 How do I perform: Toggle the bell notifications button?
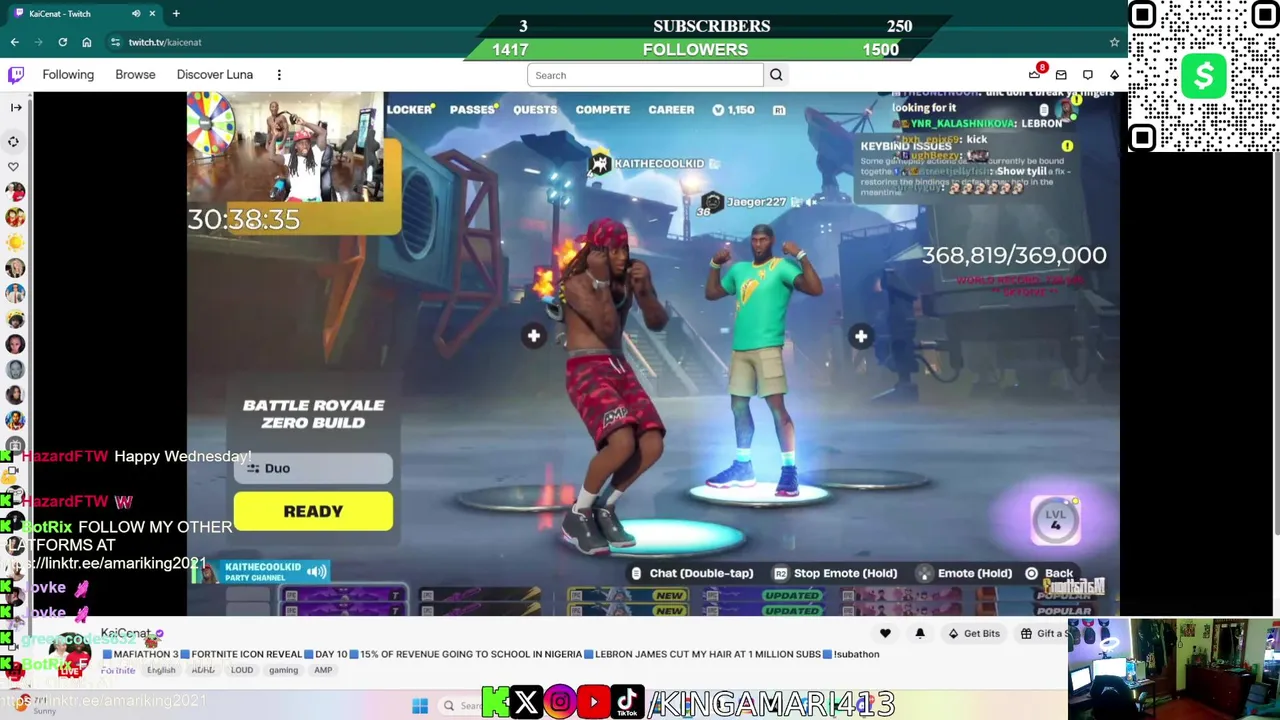920,633
